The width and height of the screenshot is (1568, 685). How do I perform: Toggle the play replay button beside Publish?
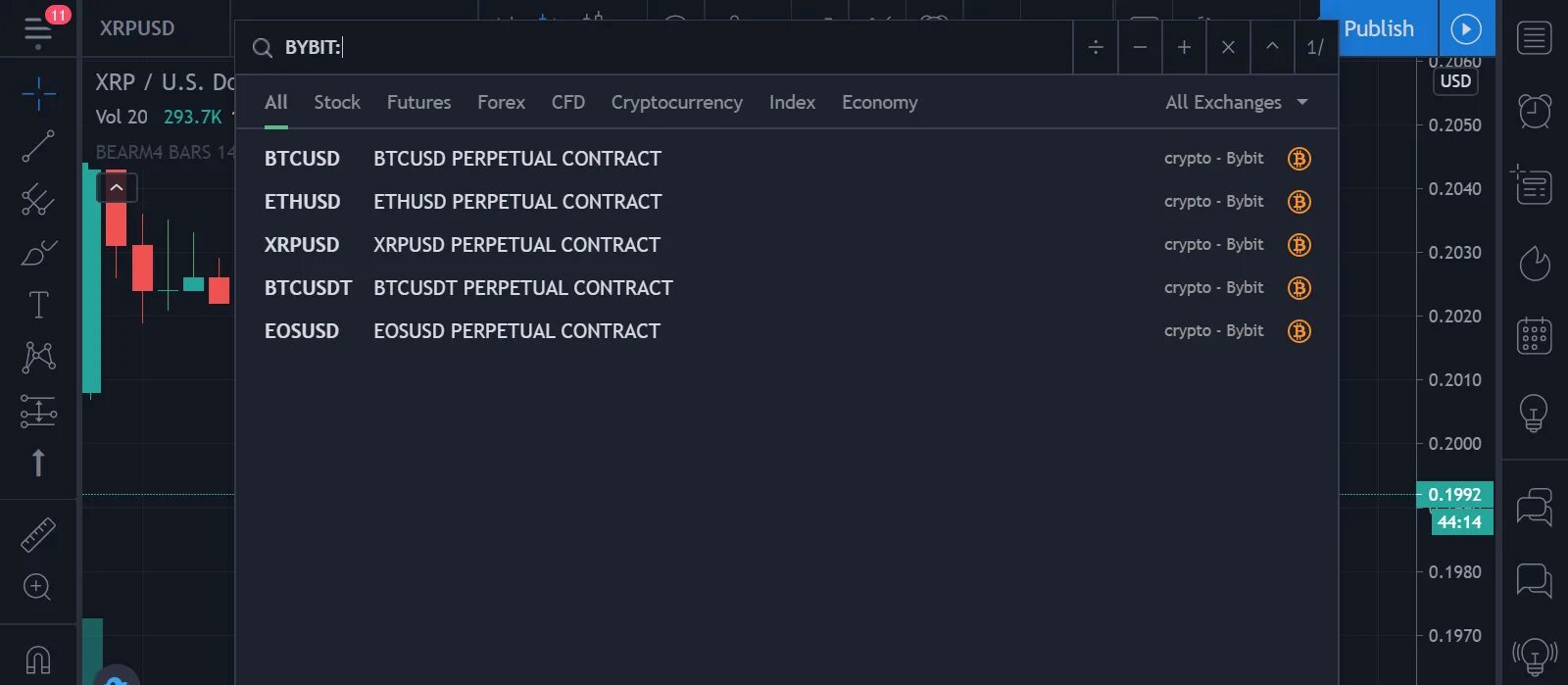[x=1466, y=29]
